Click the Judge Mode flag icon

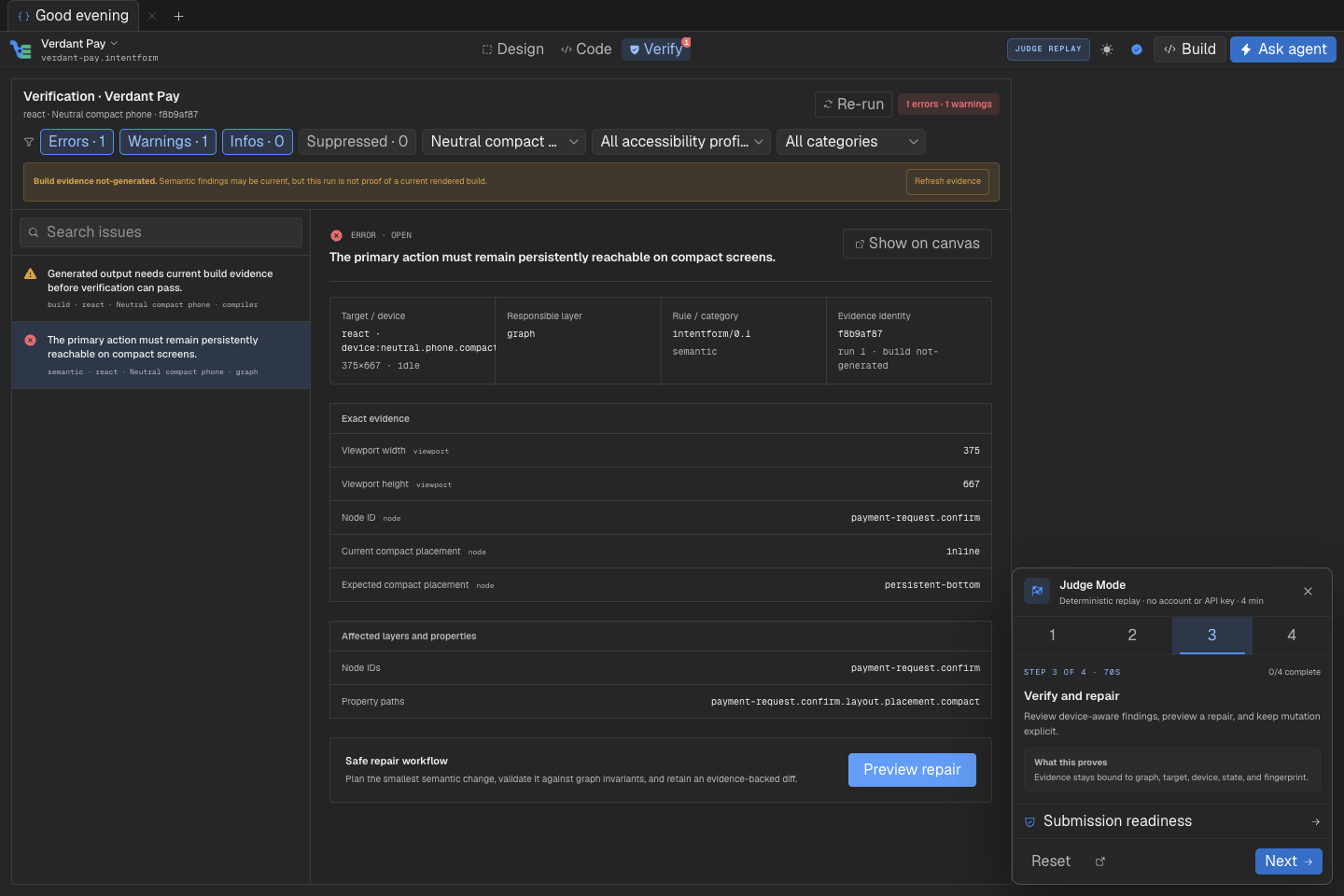[1037, 592]
